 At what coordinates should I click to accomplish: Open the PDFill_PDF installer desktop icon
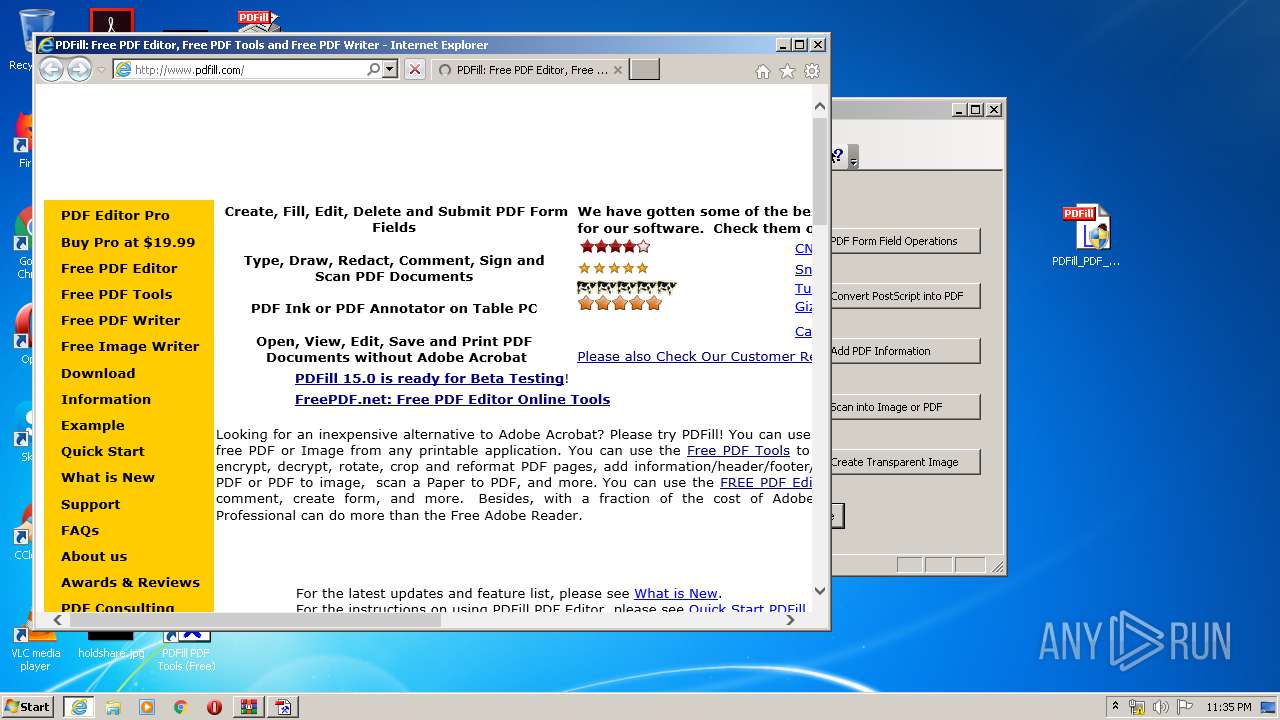[x=1086, y=236]
